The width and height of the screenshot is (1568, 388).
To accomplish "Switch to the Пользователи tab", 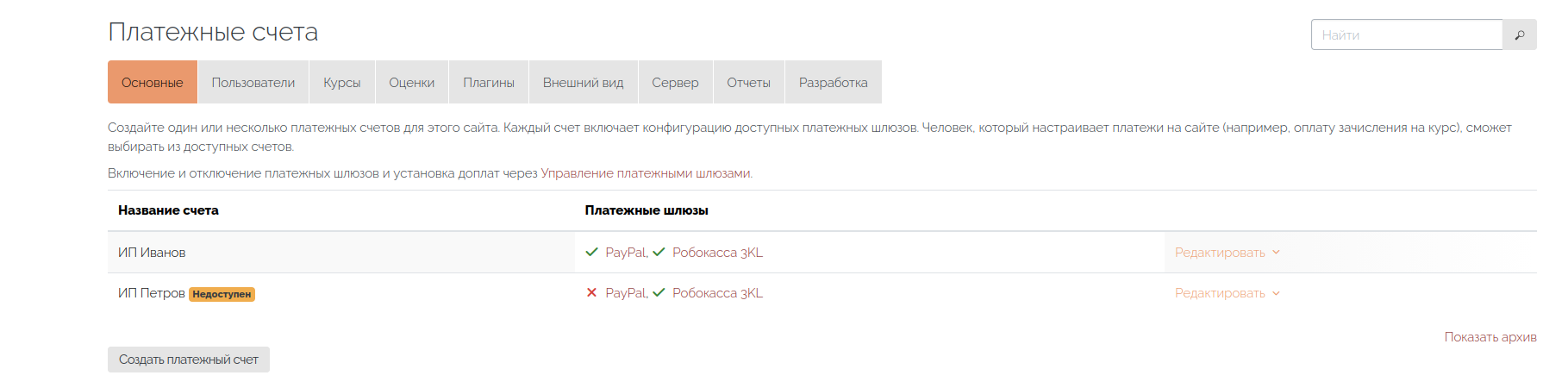I will [253, 83].
